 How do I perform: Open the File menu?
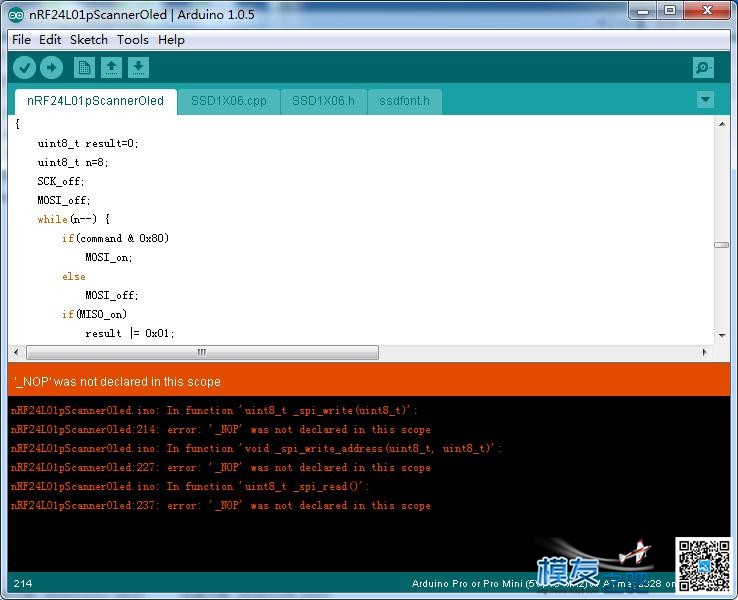(x=22, y=40)
